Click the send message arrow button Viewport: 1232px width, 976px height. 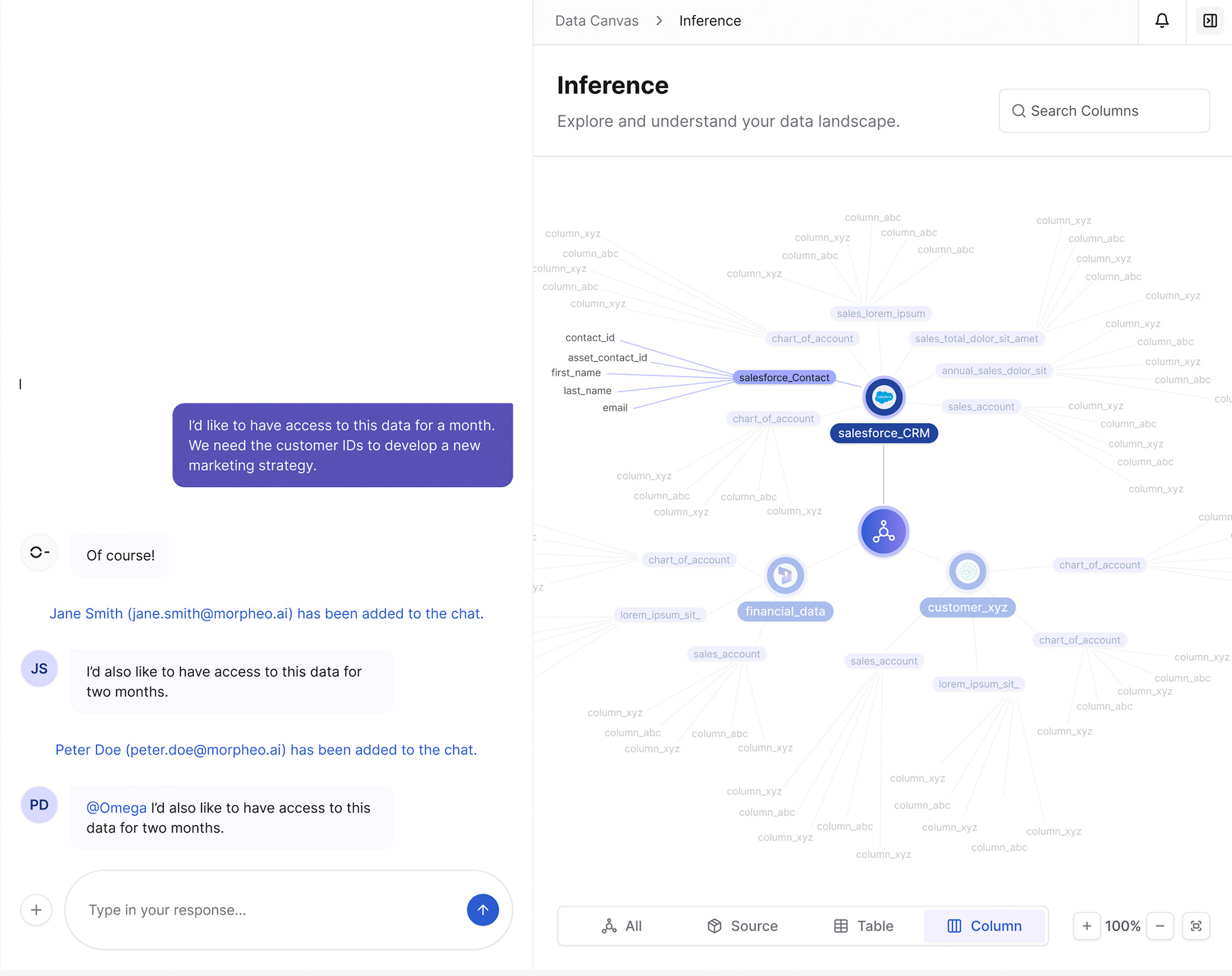tap(482, 910)
